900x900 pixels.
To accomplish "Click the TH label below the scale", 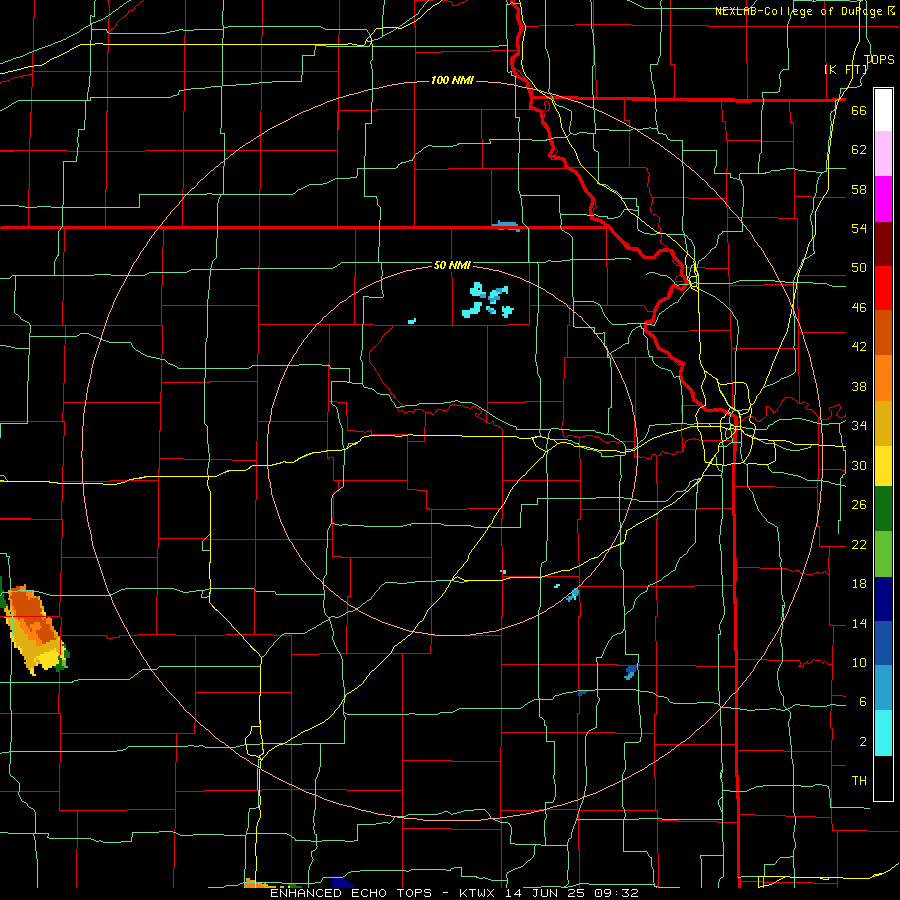I will point(859,781).
